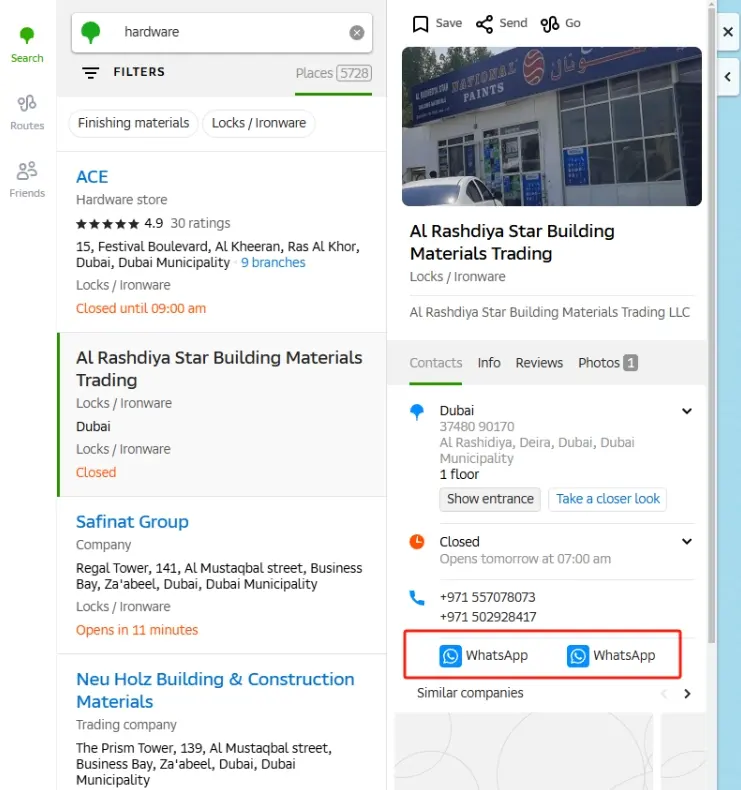Send place via share icon
Image resolution: width=741 pixels, height=790 pixels.
[x=501, y=23]
